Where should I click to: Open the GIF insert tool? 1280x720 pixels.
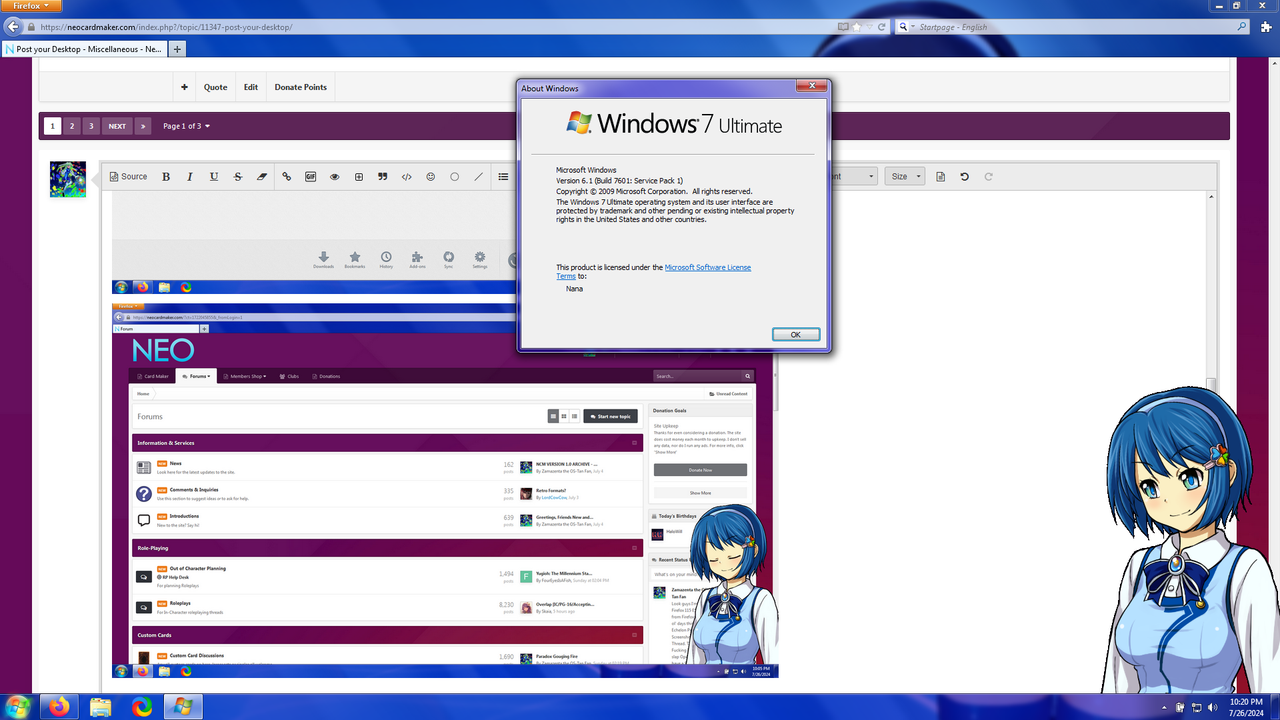tap(311, 177)
